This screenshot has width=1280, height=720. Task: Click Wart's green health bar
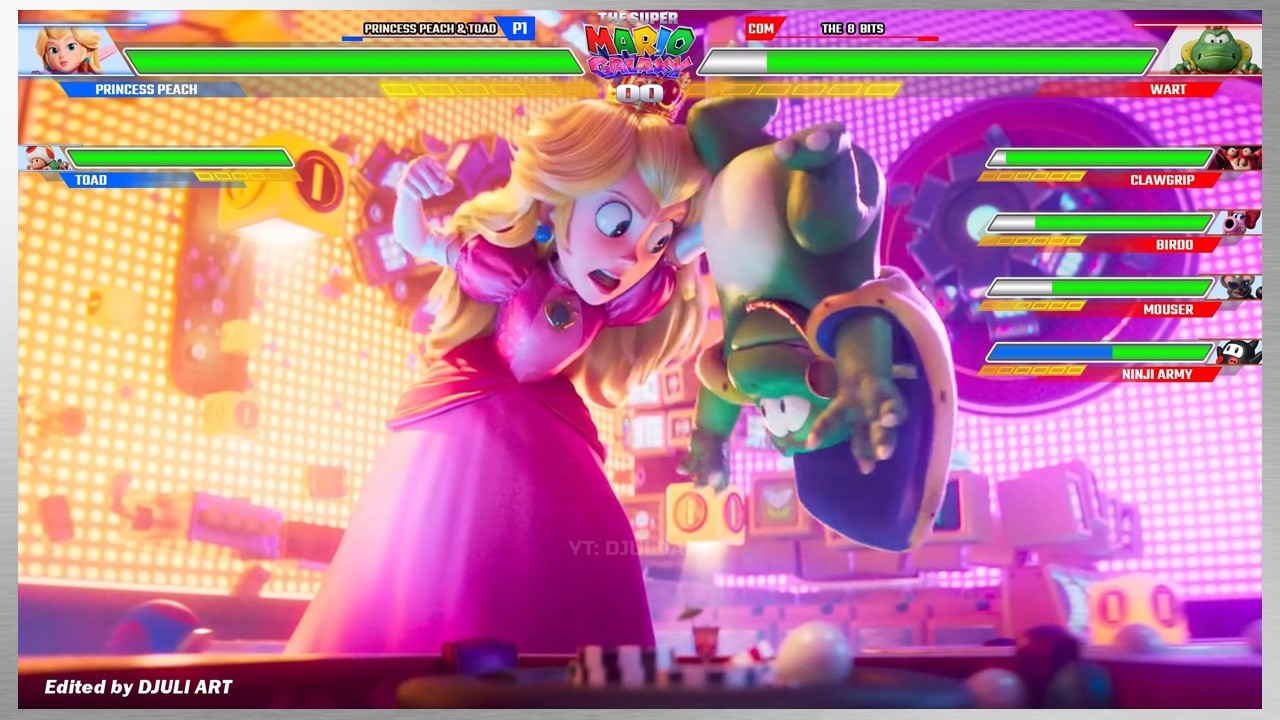pos(927,62)
